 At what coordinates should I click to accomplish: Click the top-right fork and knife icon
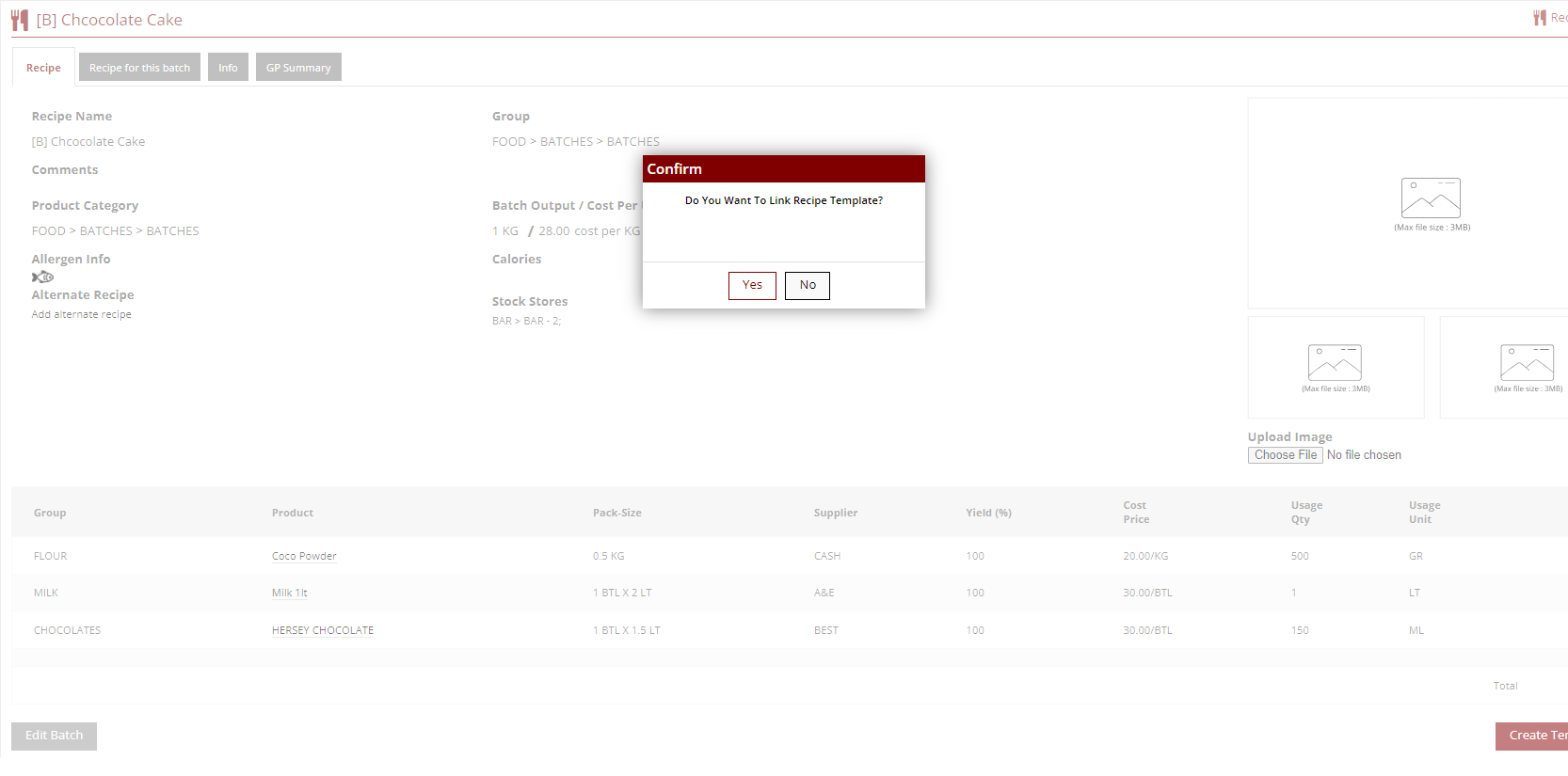coord(1540,18)
